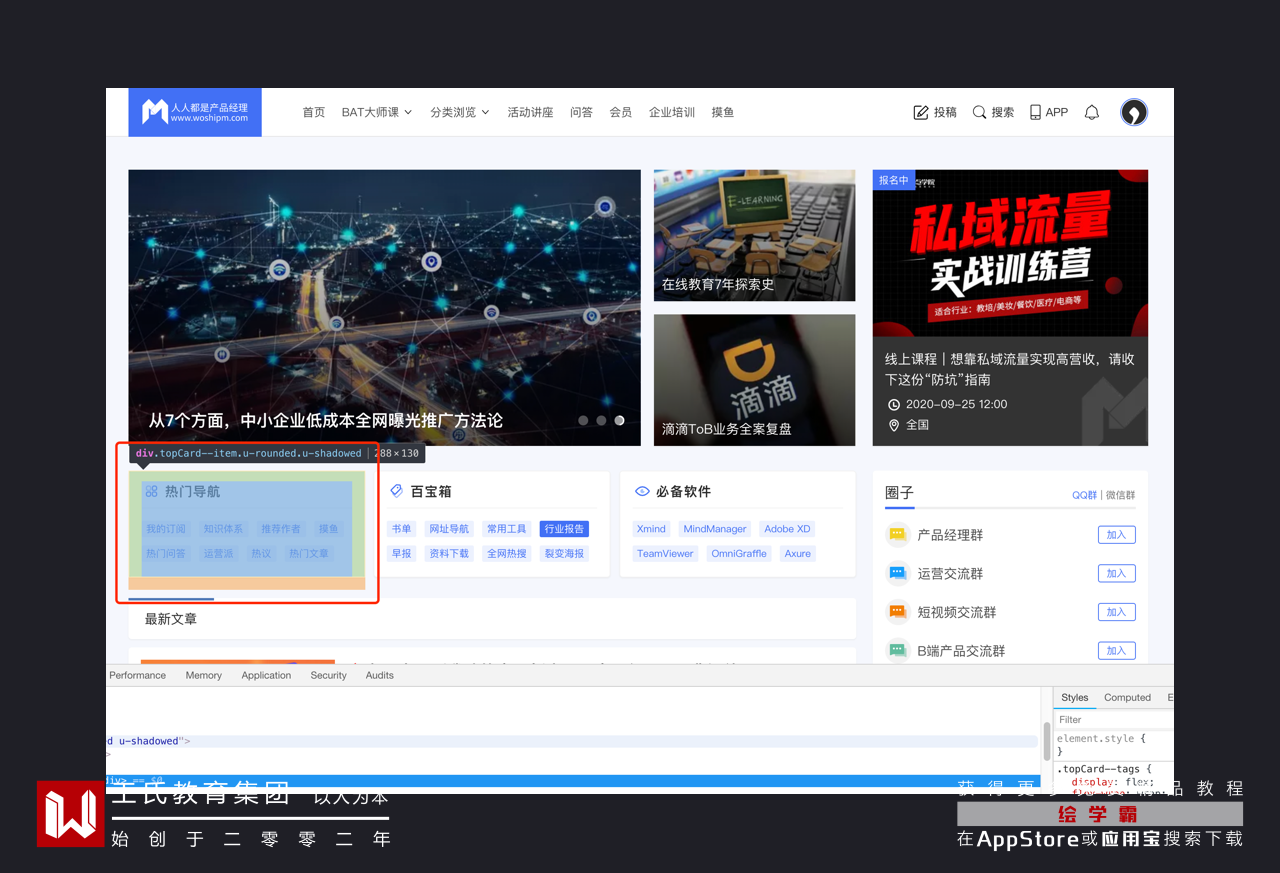The width and height of the screenshot is (1280, 873).
Task: Open notifications bell icon
Action: point(1092,112)
